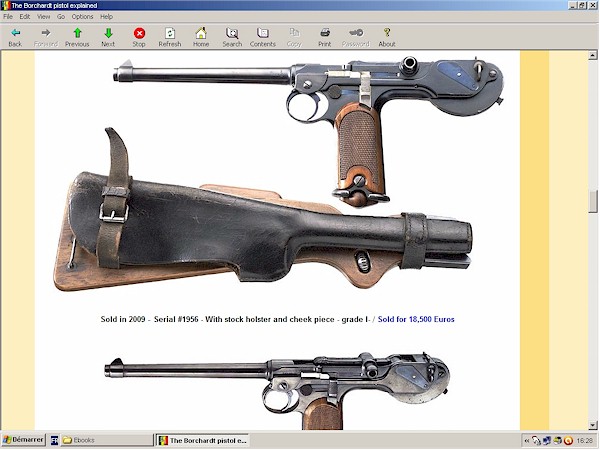Viewport: 600px width, 450px height.
Task: Expand hidden system tray icons chevron
Action: 527,441
